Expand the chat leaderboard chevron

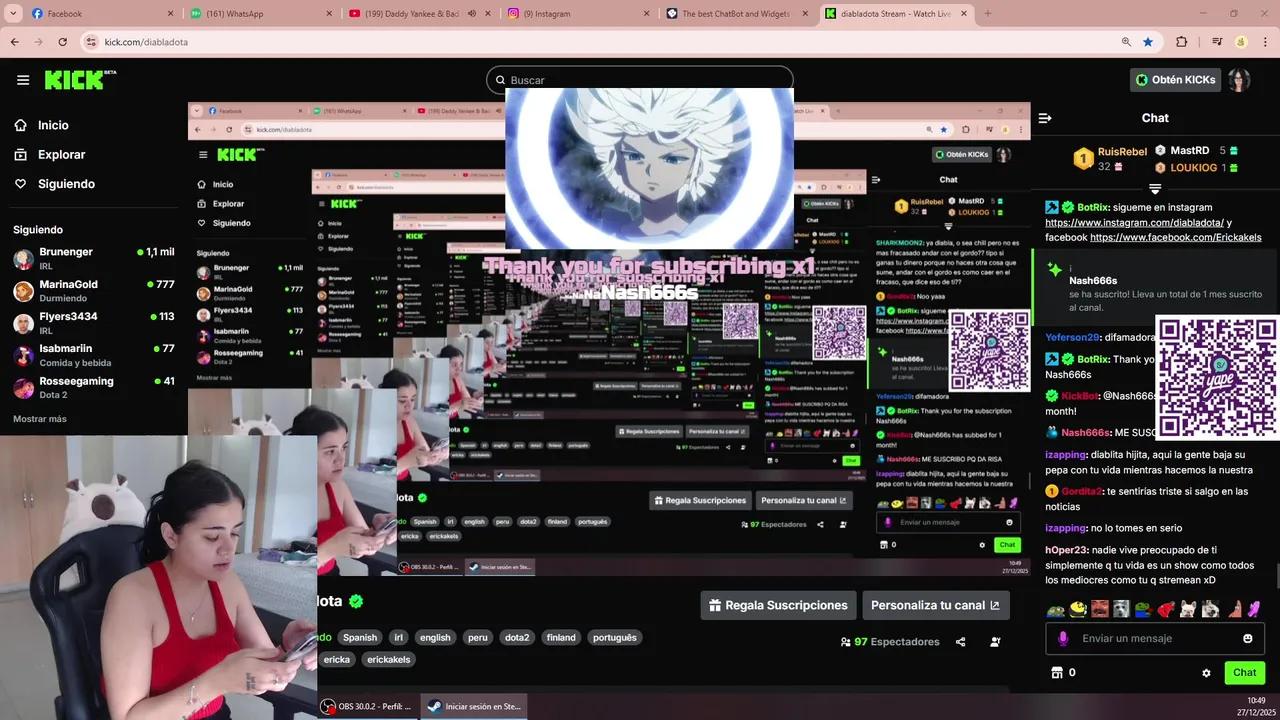(1155, 189)
